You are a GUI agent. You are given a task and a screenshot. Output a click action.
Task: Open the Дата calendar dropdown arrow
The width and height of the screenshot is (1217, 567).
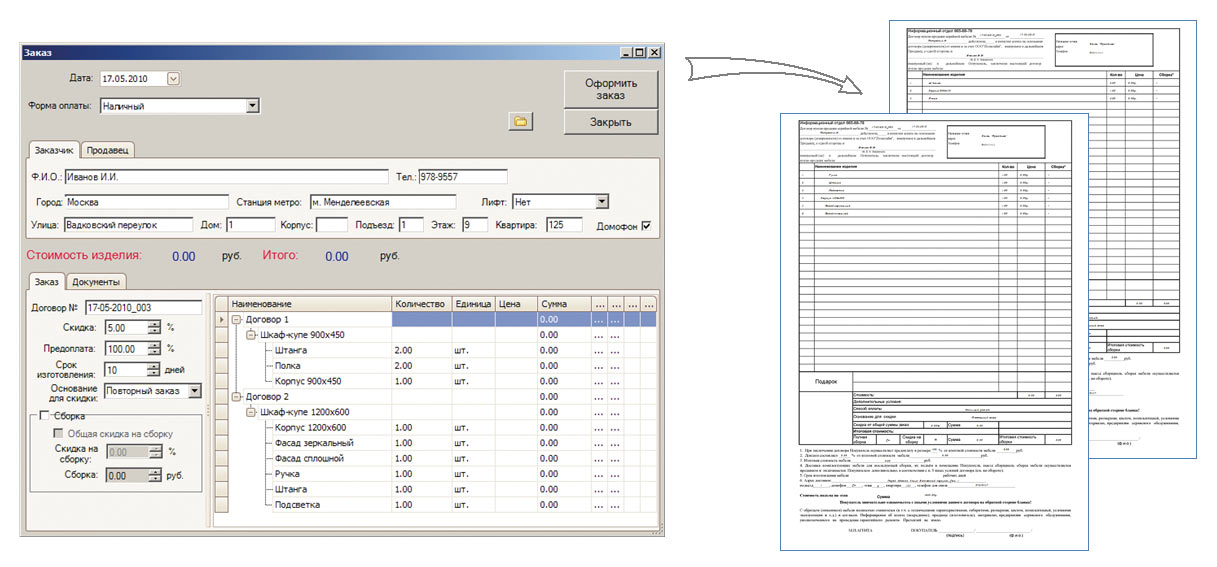coord(174,78)
